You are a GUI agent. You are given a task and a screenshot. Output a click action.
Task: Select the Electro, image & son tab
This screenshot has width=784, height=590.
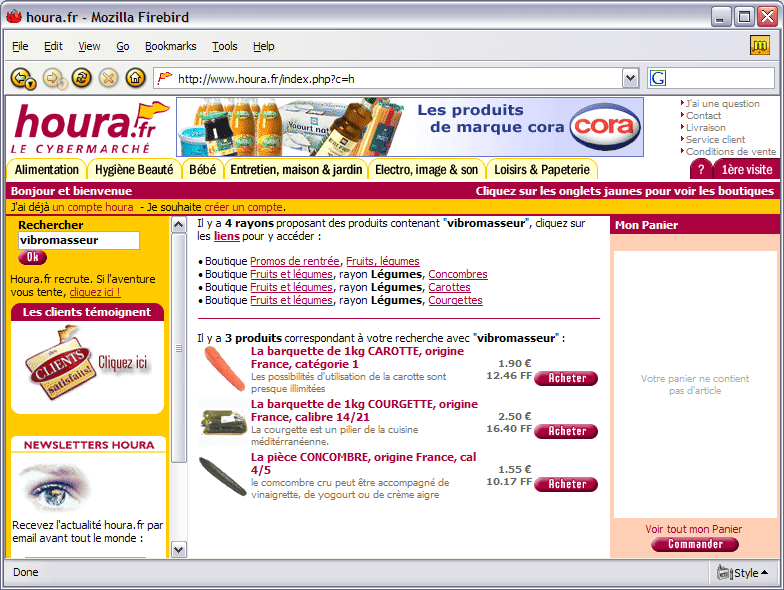(426, 170)
